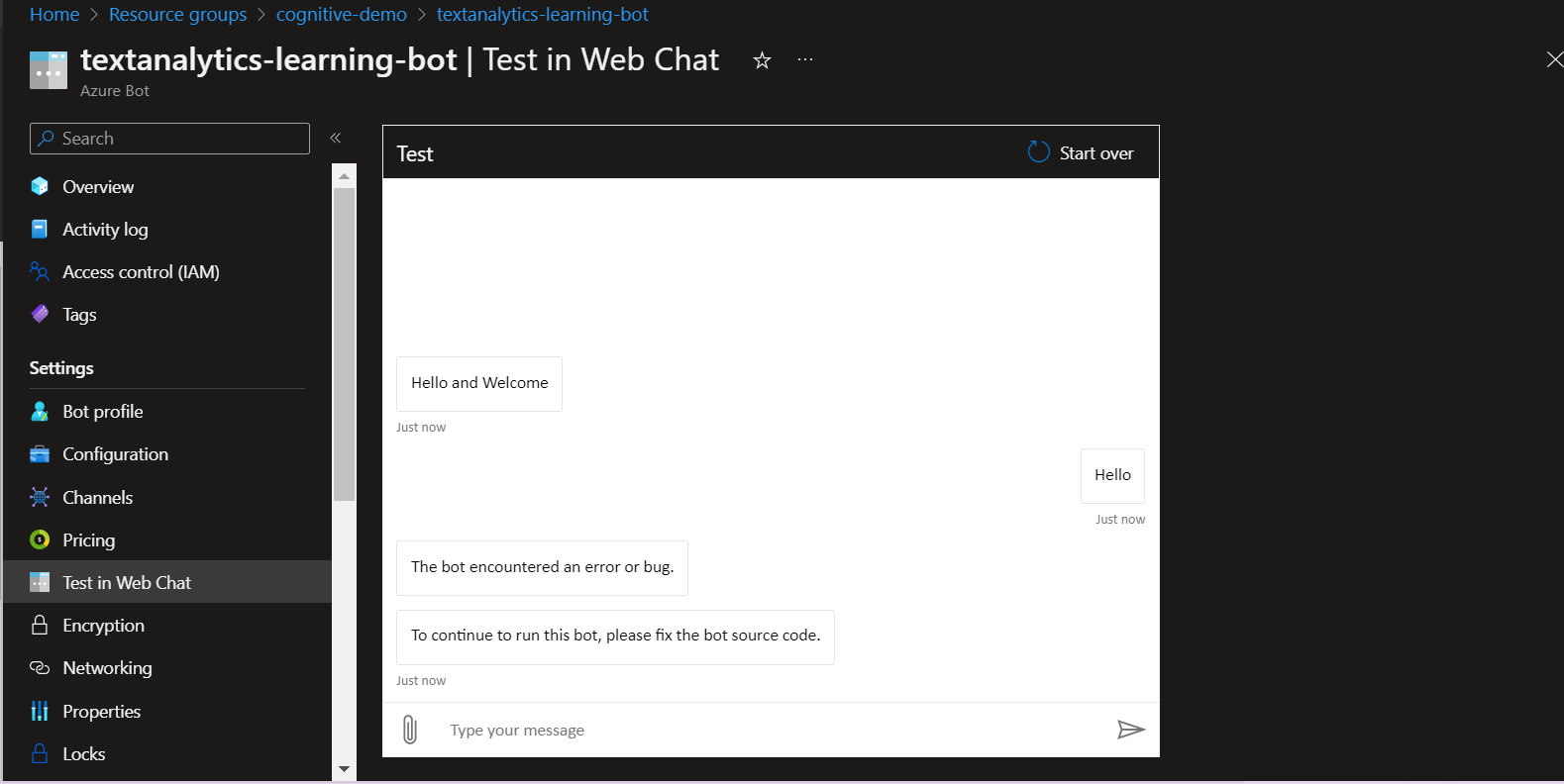
Task: Open the Pricing settings
Action: 167,539
